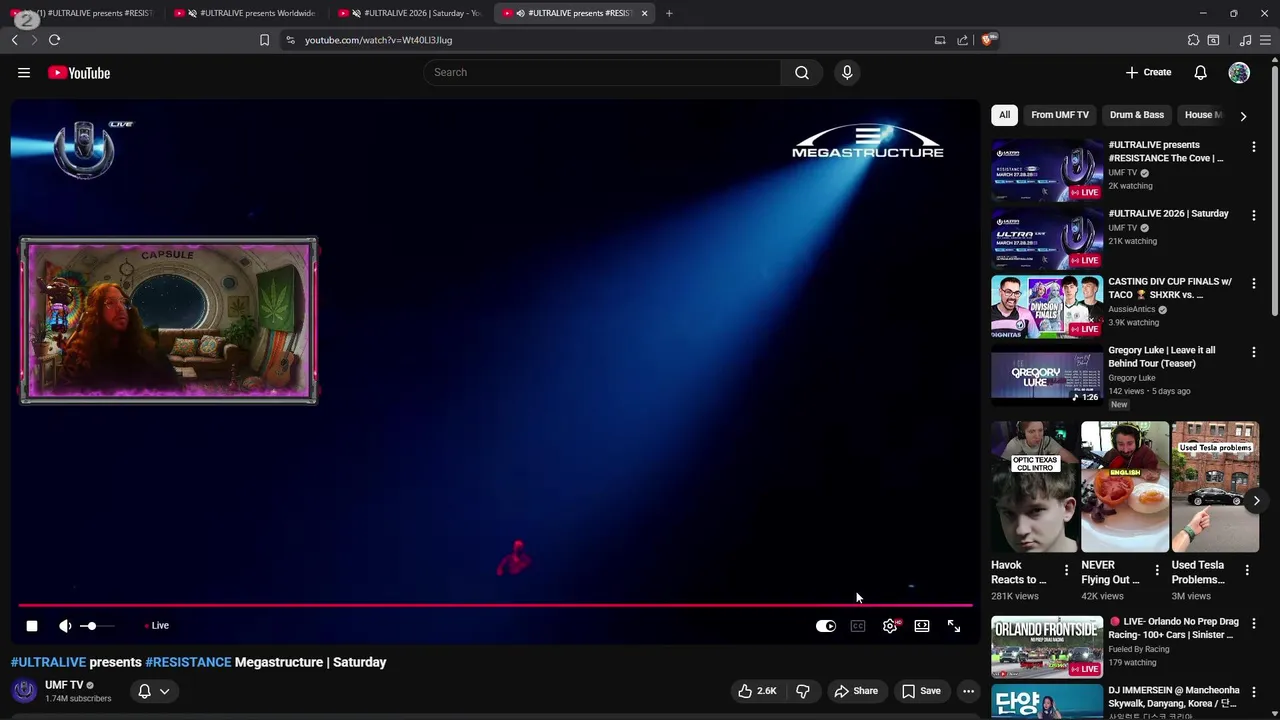Save the video to a playlist
This screenshot has width=1280, height=720.
click(921, 691)
